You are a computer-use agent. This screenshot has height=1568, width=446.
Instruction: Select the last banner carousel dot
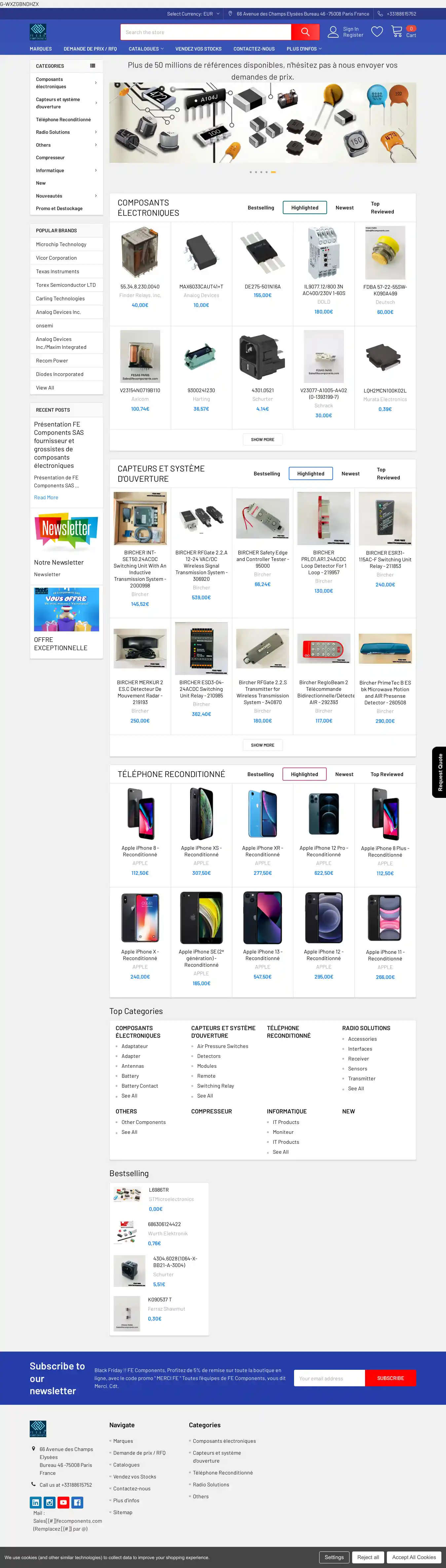coord(273,172)
